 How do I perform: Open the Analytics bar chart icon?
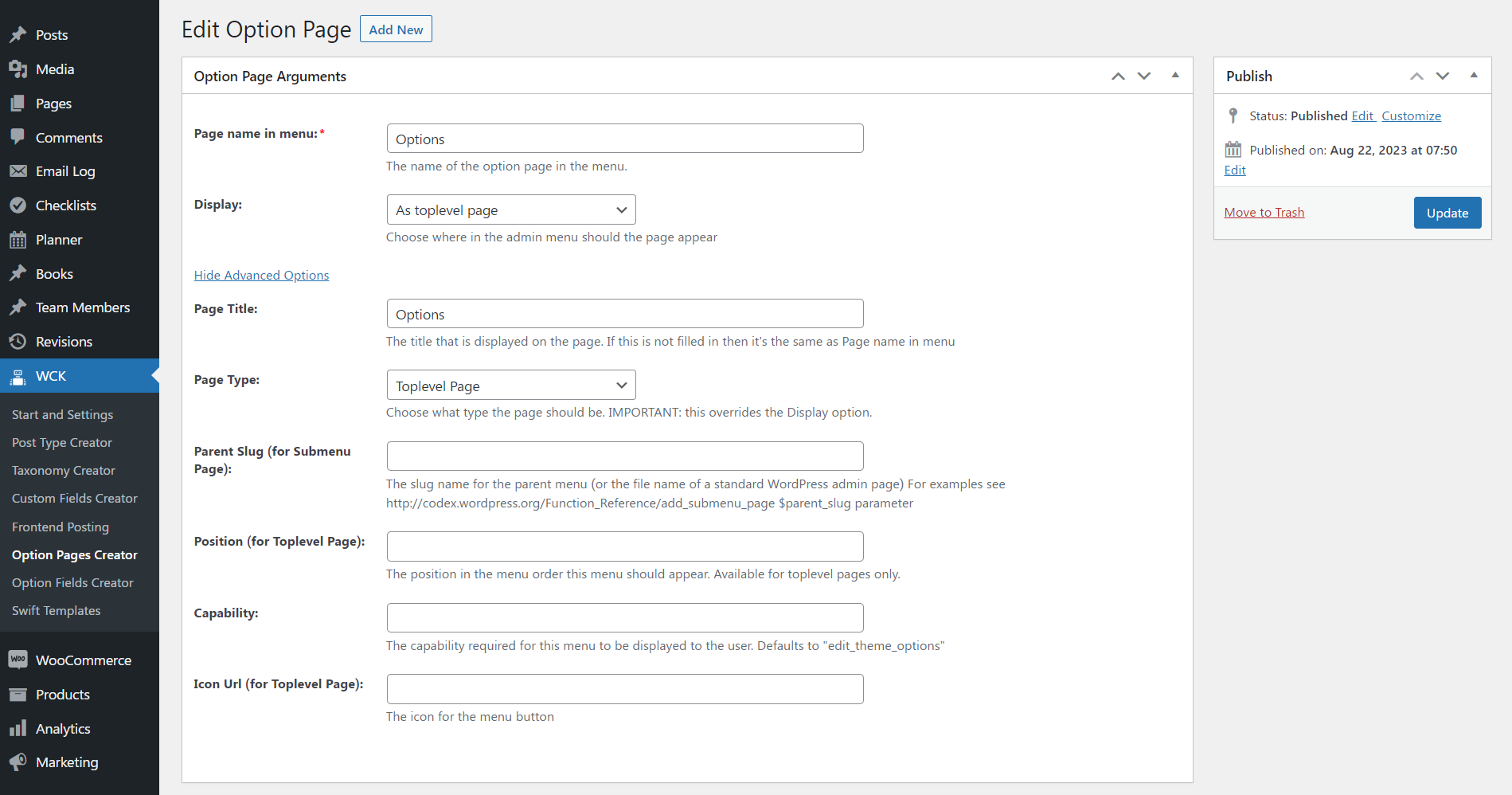[x=18, y=728]
